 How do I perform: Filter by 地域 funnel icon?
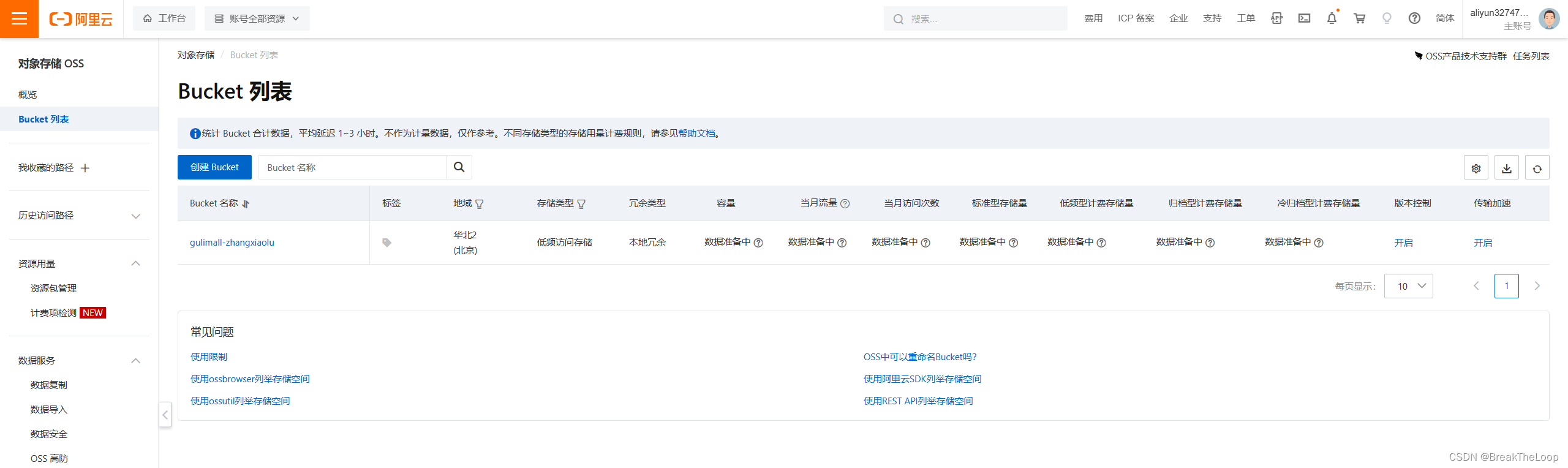point(480,204)
